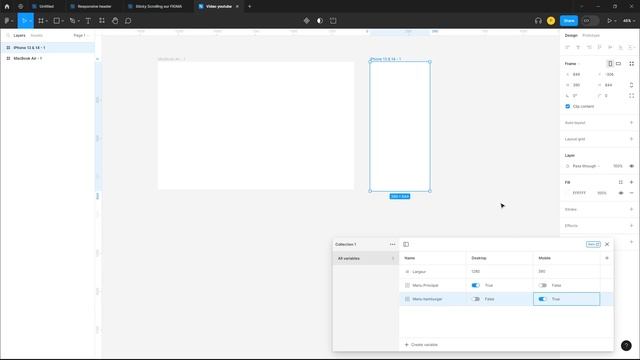Open the Frame type dropdown

coord(572,64)
